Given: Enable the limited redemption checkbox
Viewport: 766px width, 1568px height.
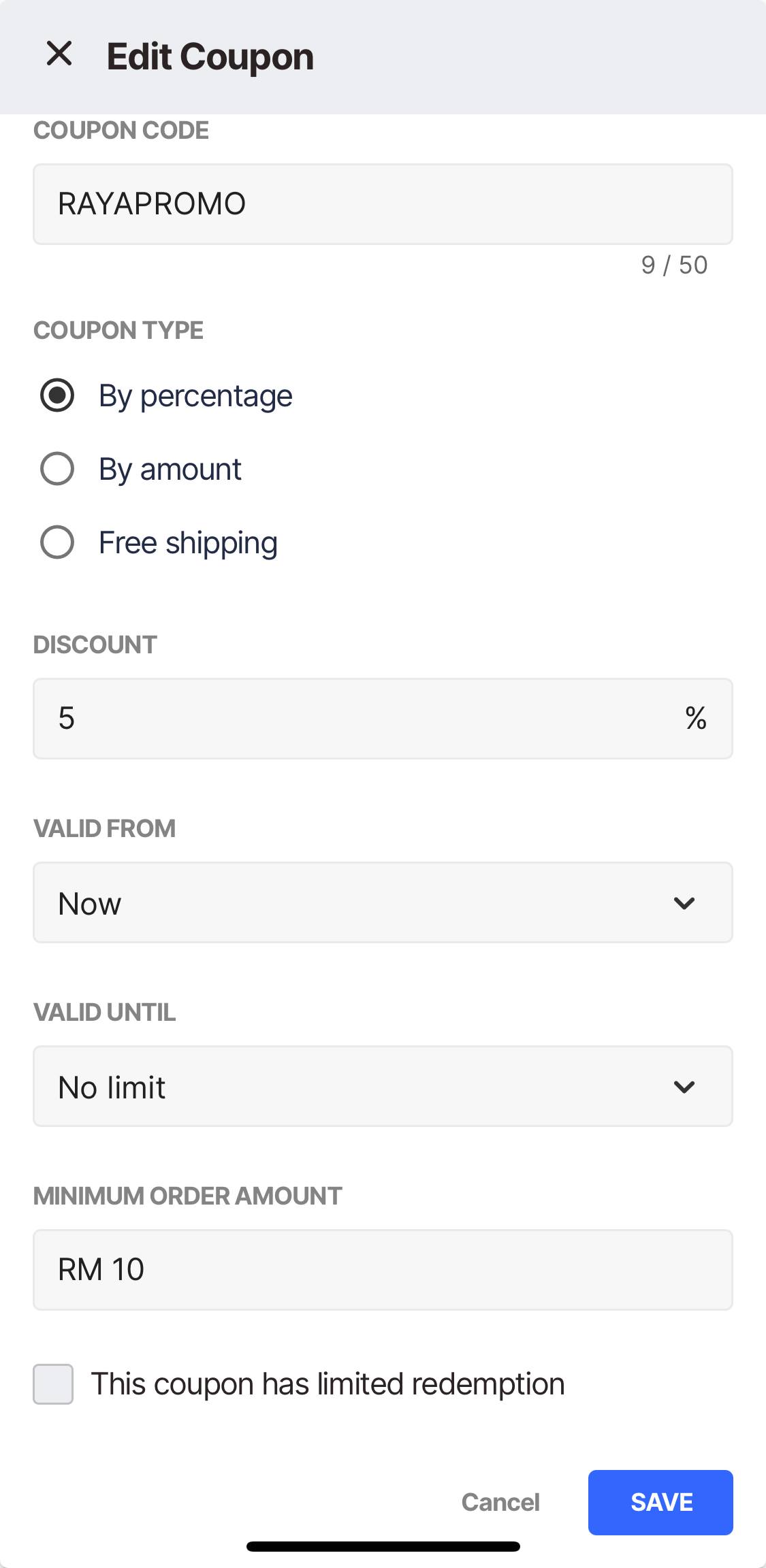Looking at the screenshot, I should (53, 1384).
